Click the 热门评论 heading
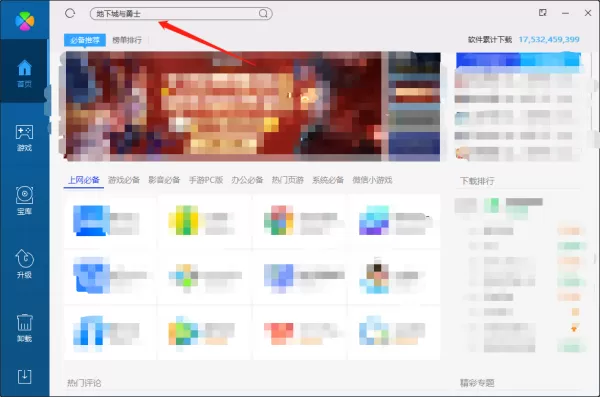The height and width of the screenshot is (397, 600). click(84, 383)
